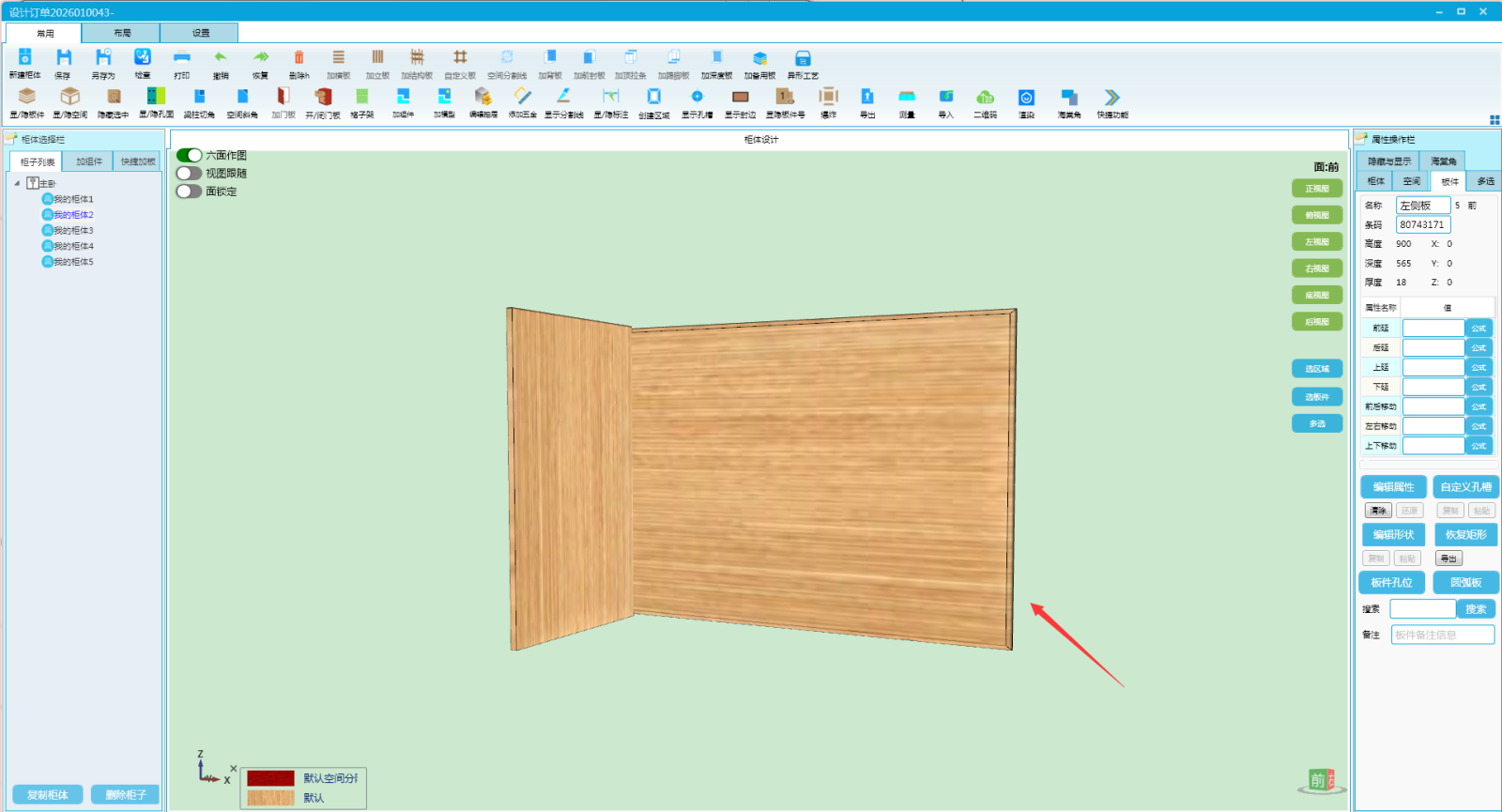Click the red 默认空间分 color swatch
The image size is (1502, 812).
click(x=270, y=778)
